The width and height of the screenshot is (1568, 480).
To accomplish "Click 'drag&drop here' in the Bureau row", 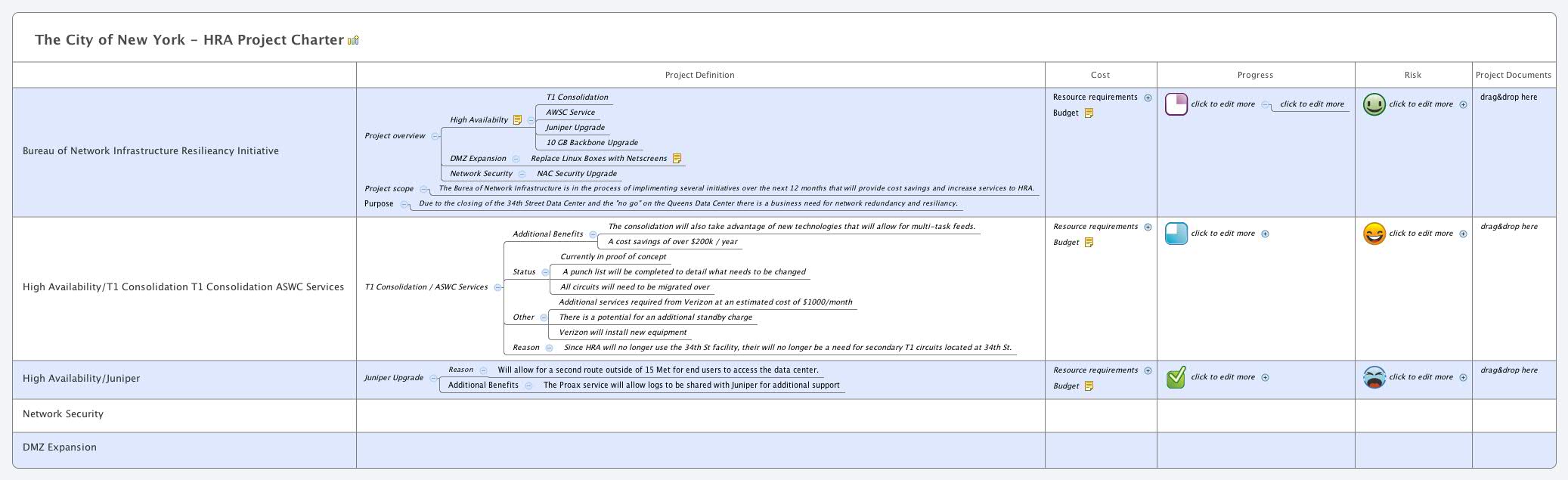I will tap(1509, 98).
